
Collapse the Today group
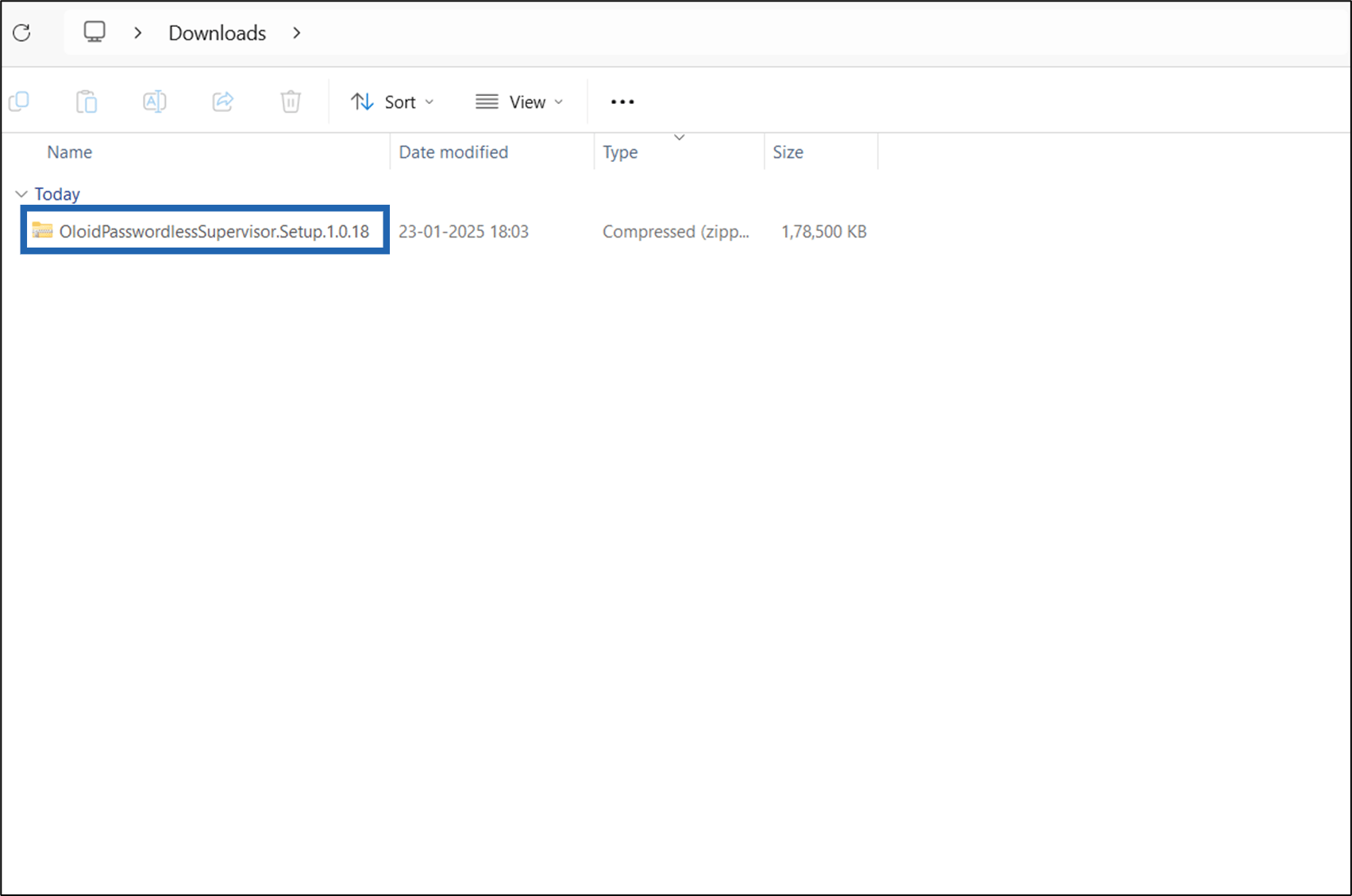21,194
